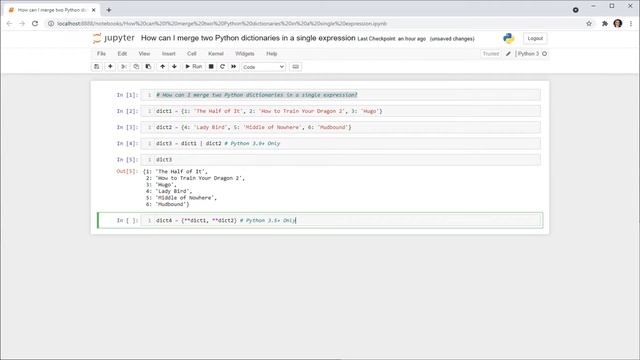Click the Logout button
The width and height of the screenshot is (640, 360).
[535, 38]
